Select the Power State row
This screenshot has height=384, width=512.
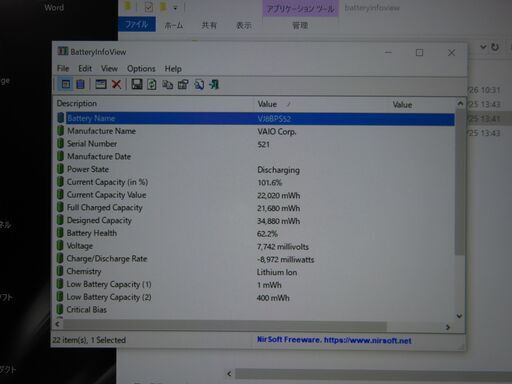click(x=255, y=169)
